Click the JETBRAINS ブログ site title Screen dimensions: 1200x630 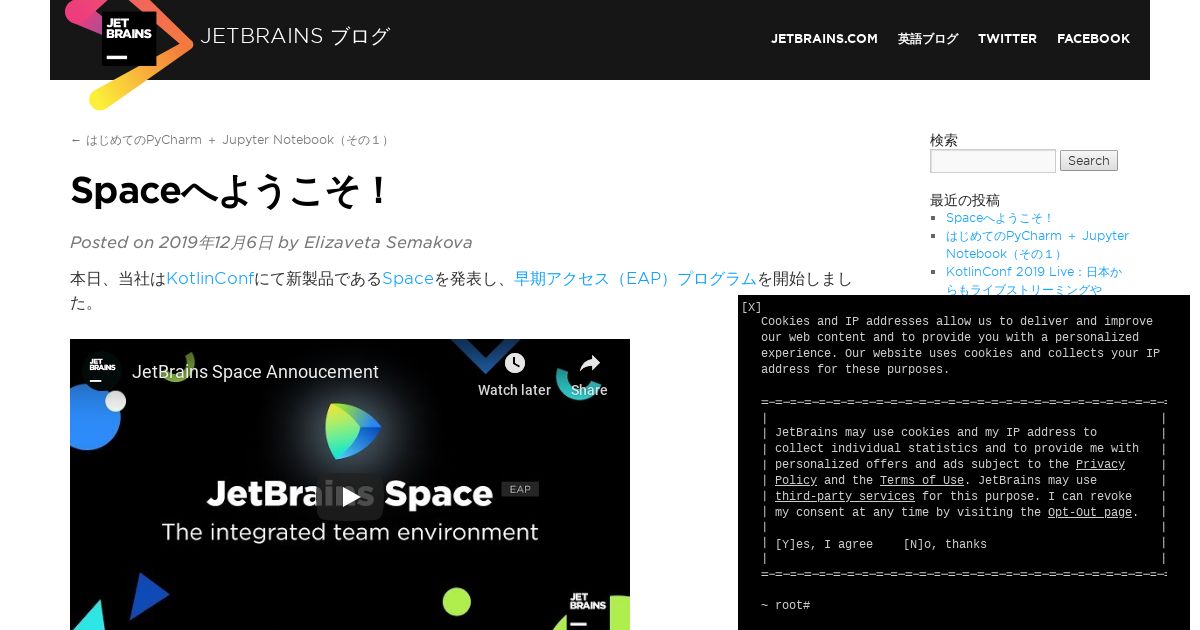click(295, 37)
